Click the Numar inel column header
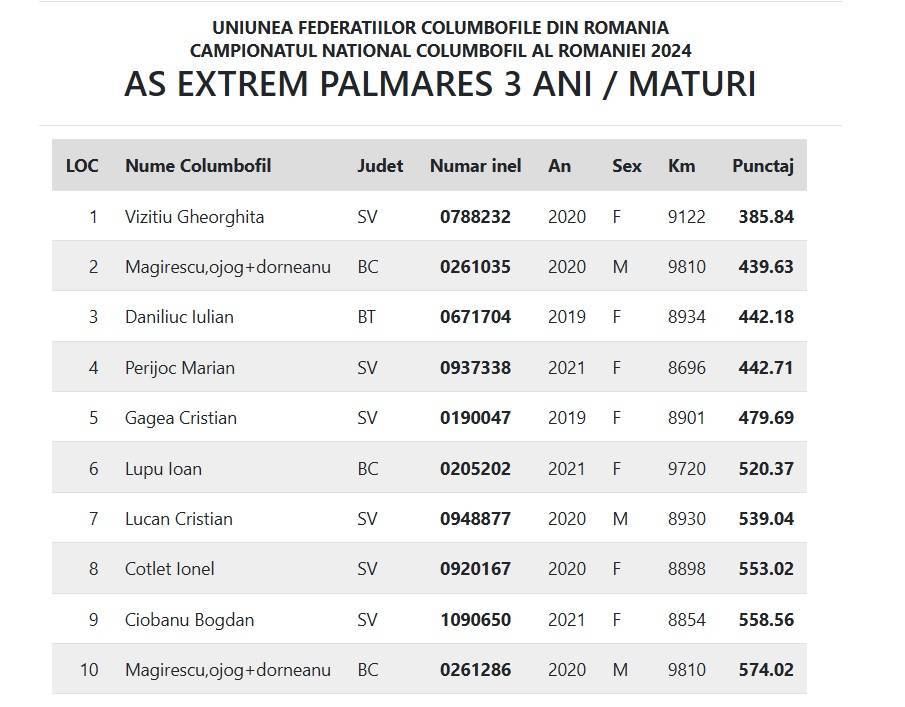This screenshot has height=707, width=905. (475, 166)
